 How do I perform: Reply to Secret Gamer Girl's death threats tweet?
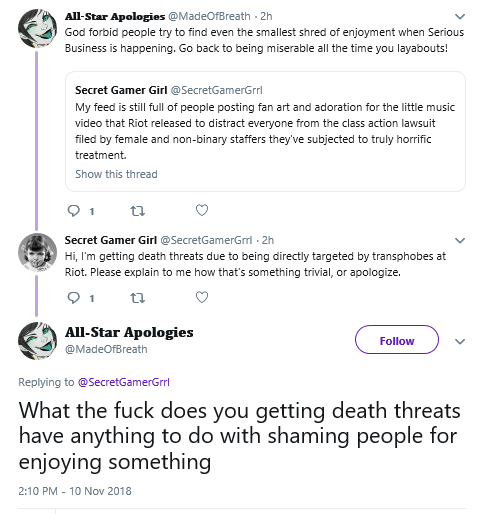point(74,298)
